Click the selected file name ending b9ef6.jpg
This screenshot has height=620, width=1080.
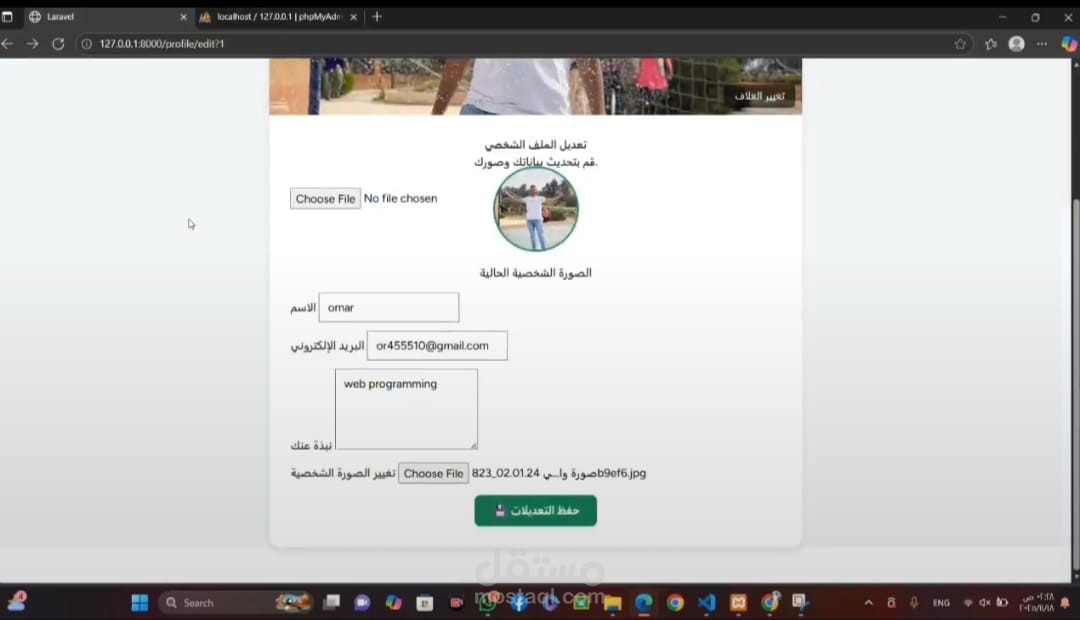tap(559, 473)
